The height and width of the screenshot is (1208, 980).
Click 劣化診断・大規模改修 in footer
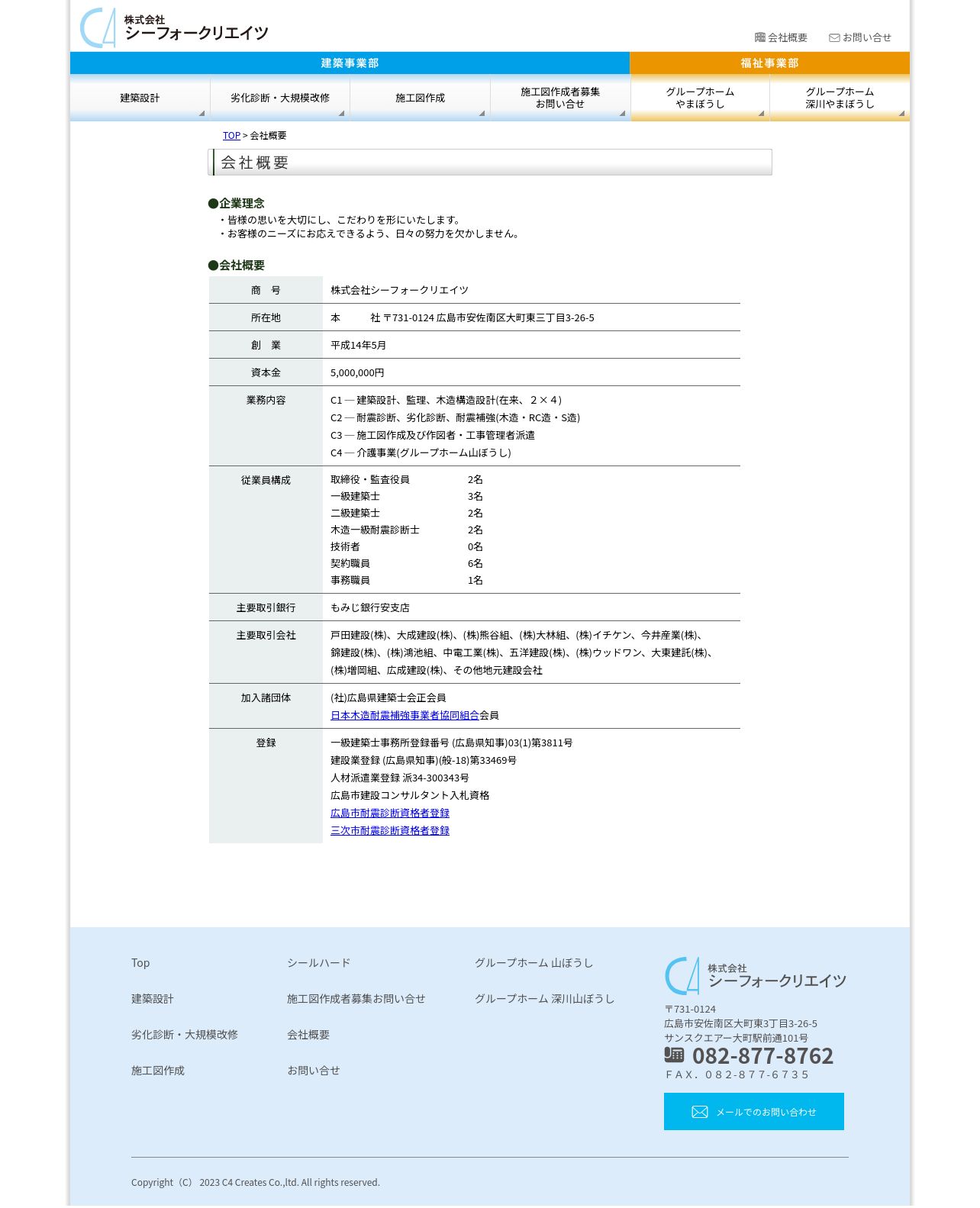pyautogui.click(x=185, y=1035)
